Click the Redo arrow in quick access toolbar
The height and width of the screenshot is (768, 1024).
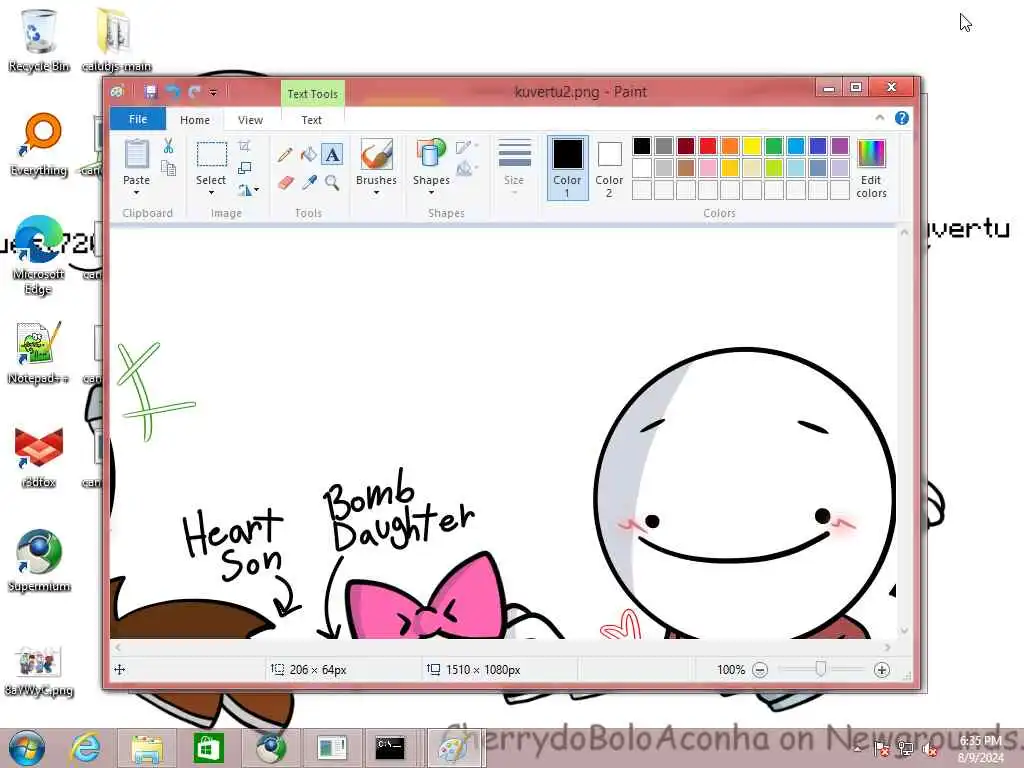[194, 91]
